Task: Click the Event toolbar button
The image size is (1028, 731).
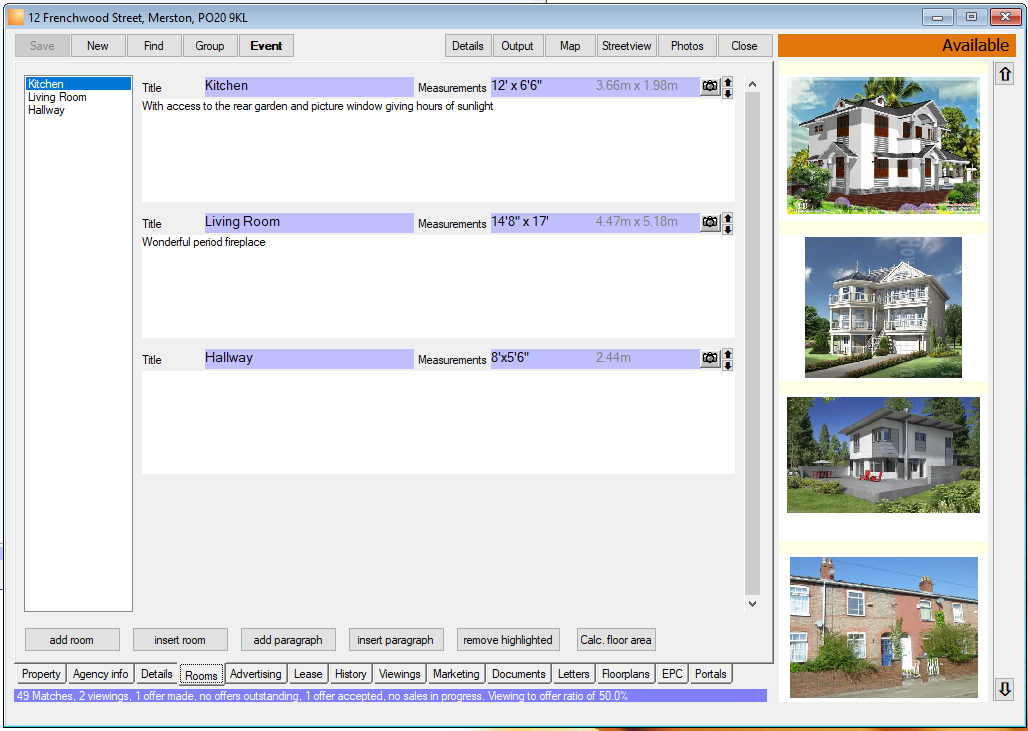Action: tap(266, 46)
